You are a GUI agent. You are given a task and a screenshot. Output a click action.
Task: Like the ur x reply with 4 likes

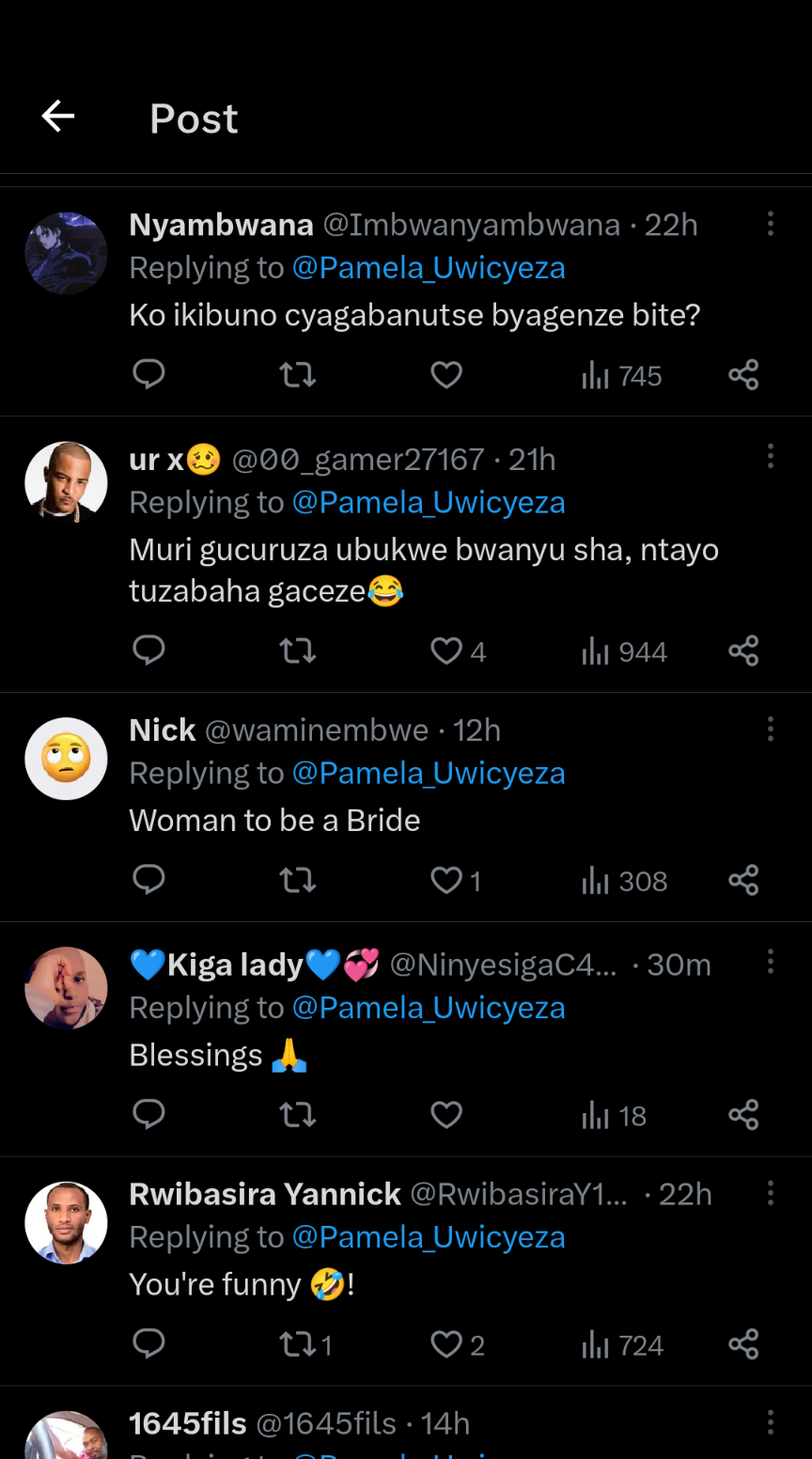pyautogui.click(x=446, y=651)
